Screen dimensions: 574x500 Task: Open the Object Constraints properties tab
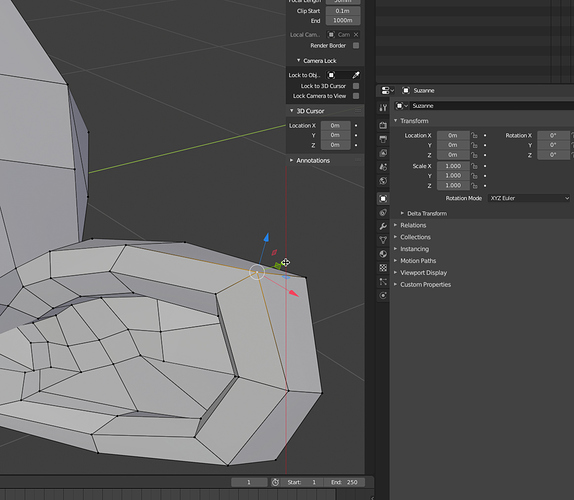383,213
